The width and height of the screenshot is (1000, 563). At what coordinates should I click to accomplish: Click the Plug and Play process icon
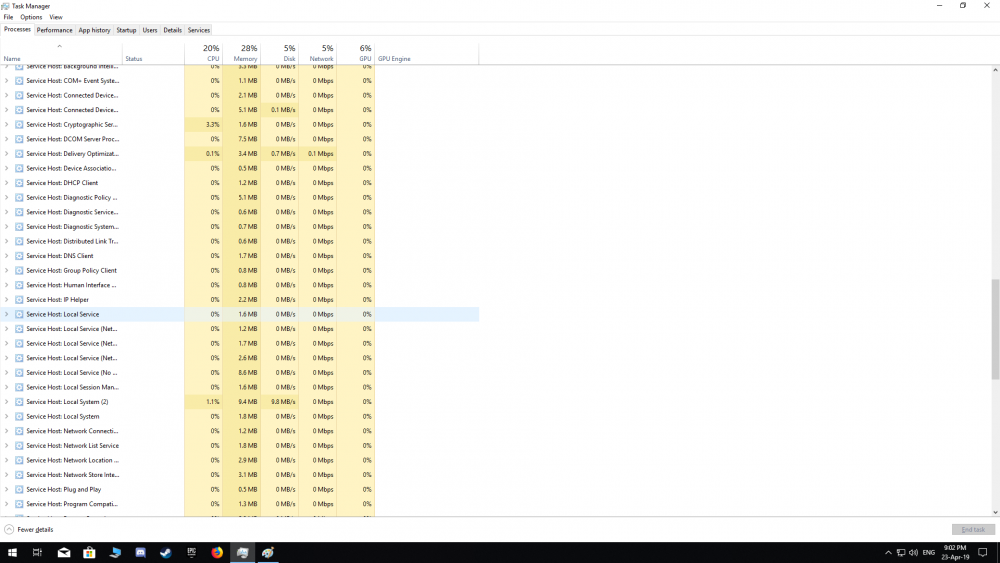point(19,490)
